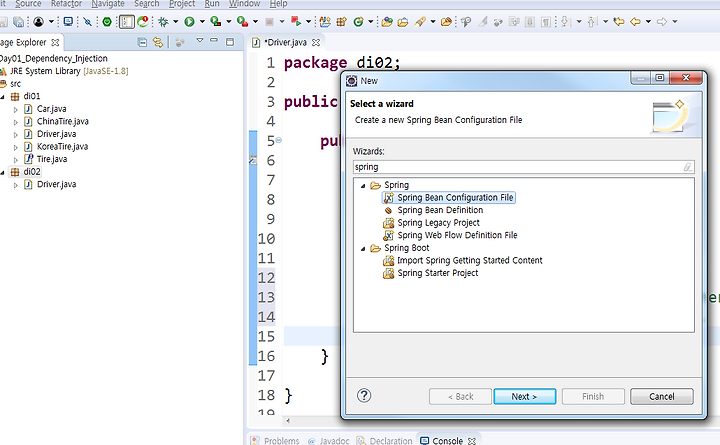Viewport: 720px width, 445px height.
Task: Switch to the Problems tab
Action: tap(276, 440)
